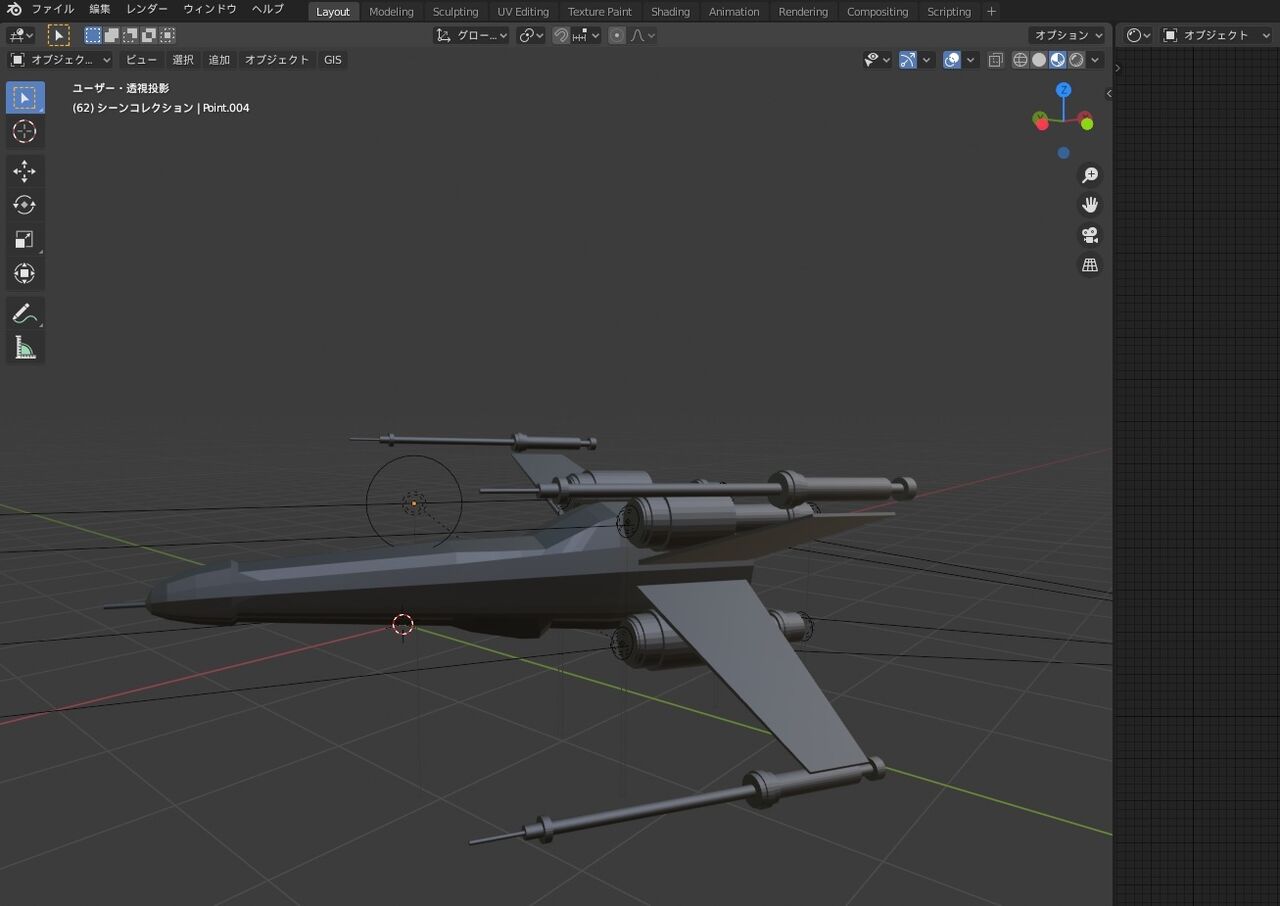The image size is (1280, 906).
Task: Open the right panel's editor type selector
Action: [x=1138, y=35]
